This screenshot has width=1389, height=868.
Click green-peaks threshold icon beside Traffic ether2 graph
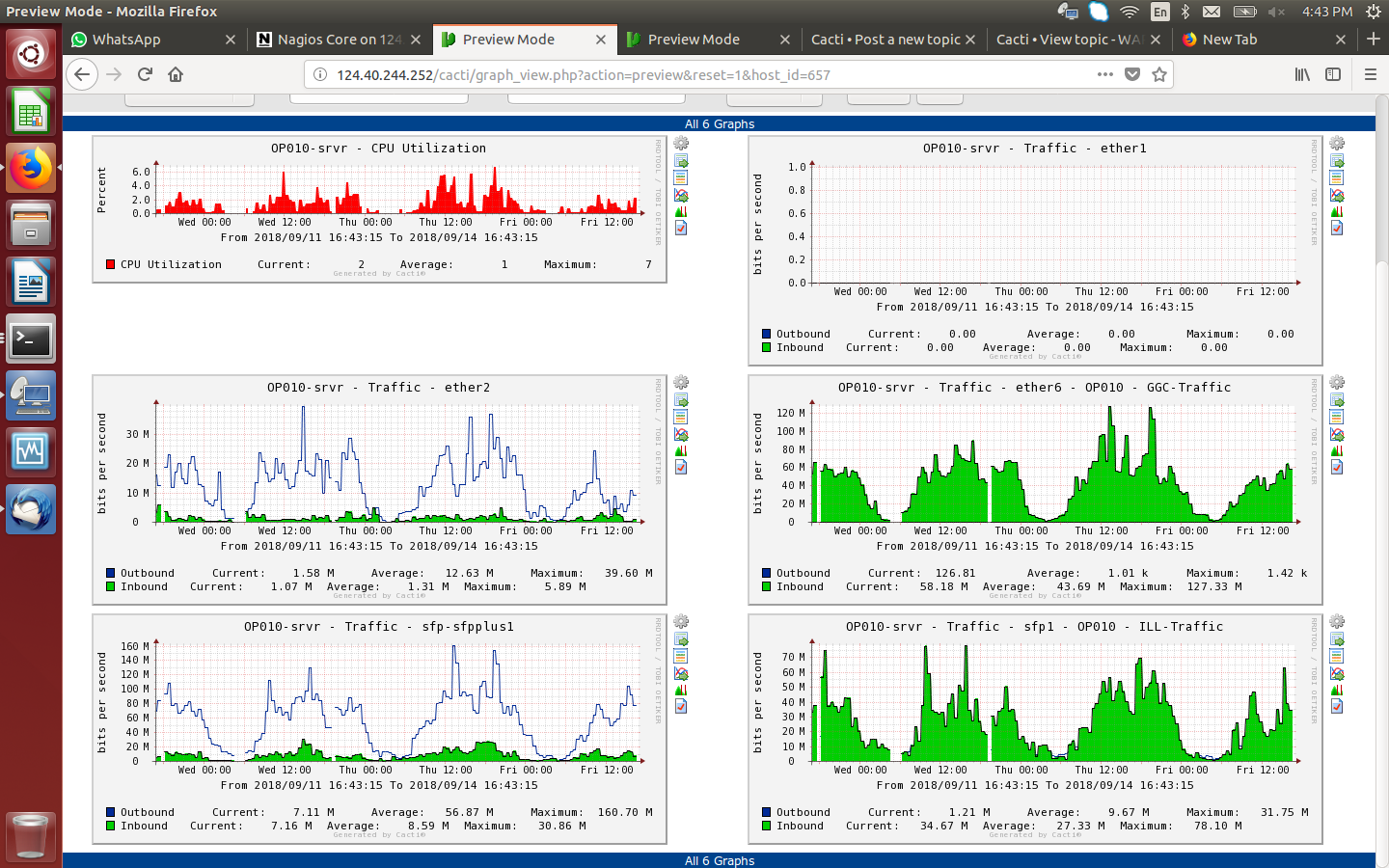(681, 450)
